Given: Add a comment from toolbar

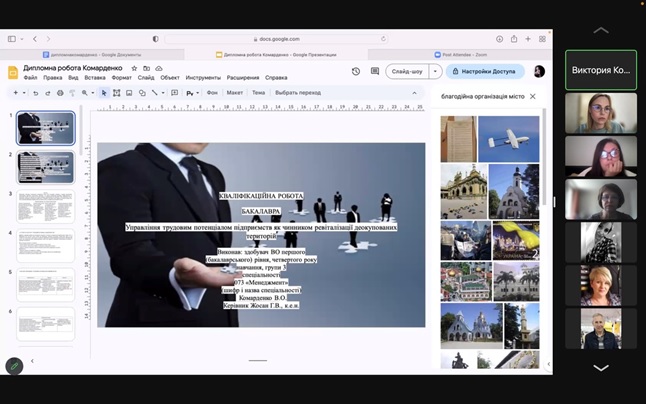Looking at the screenshot, I should (x=174, y=93).
